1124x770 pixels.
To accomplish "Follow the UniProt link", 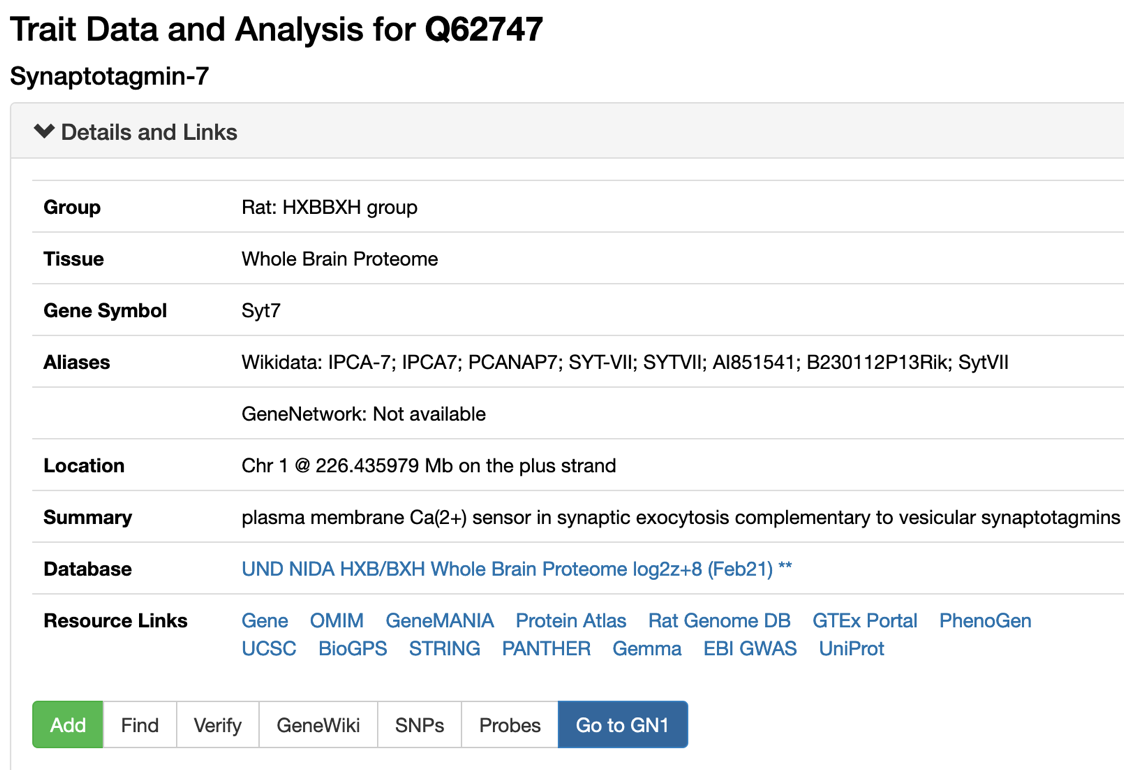I will (851, 649).
